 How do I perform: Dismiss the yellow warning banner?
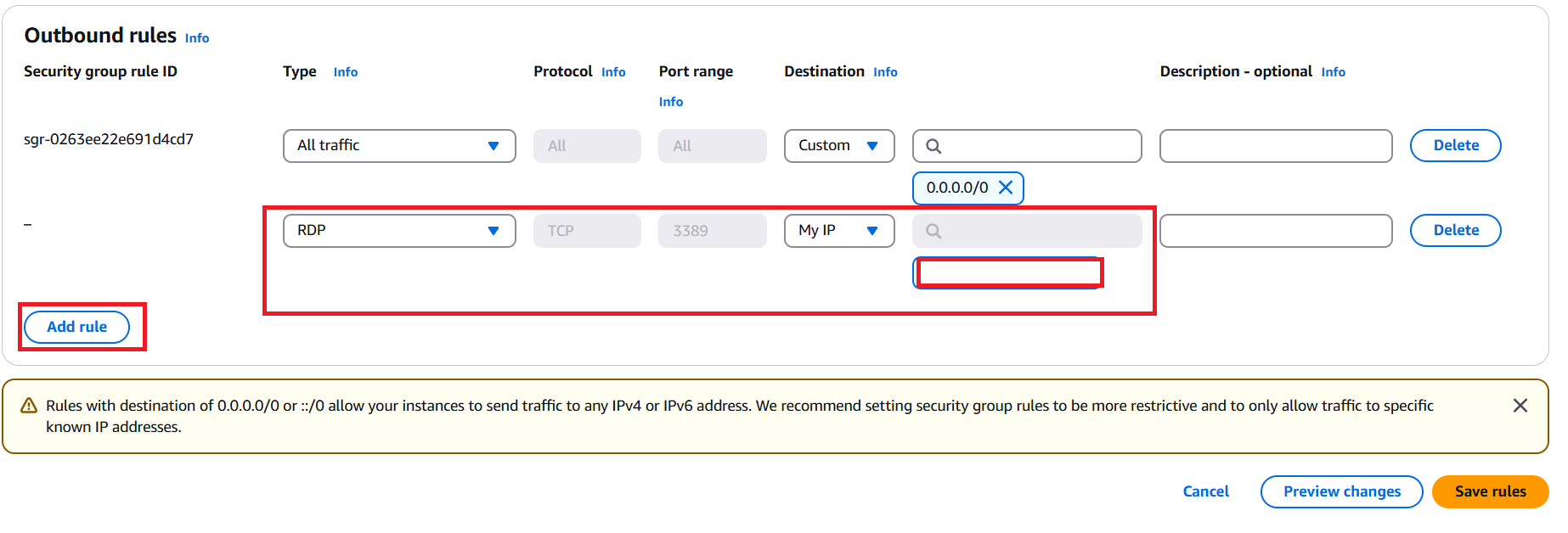point(1520,406)
